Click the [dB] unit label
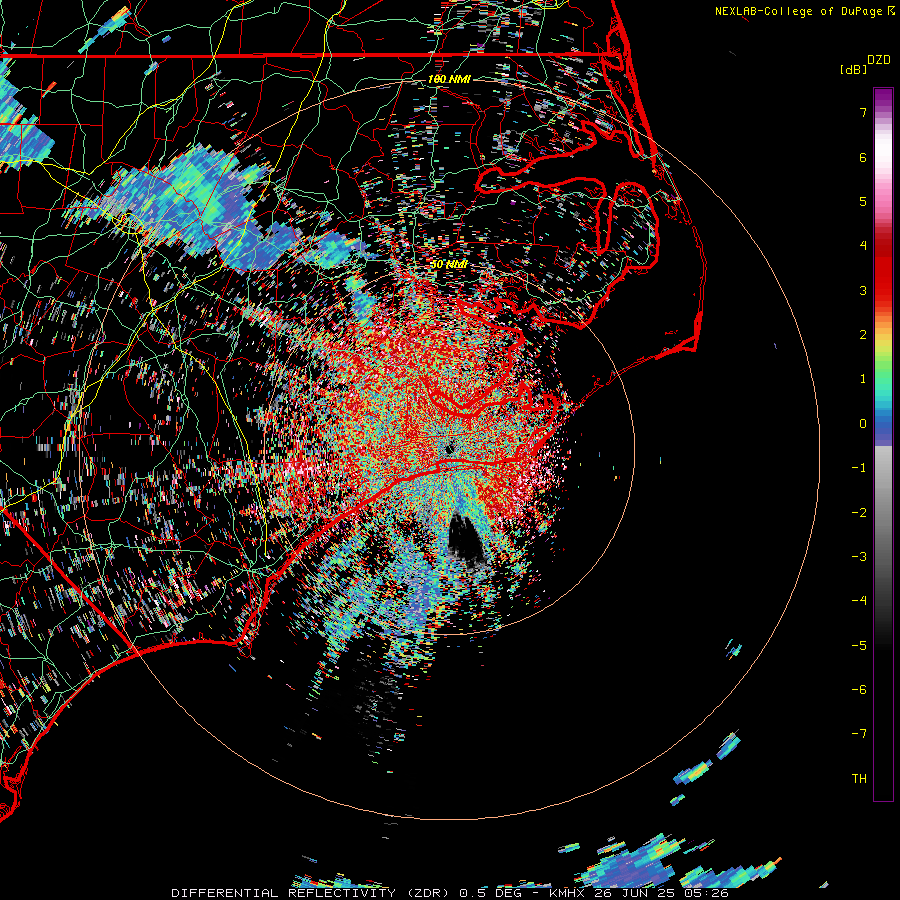The image size is (900, 900). (x=853, y=69)
